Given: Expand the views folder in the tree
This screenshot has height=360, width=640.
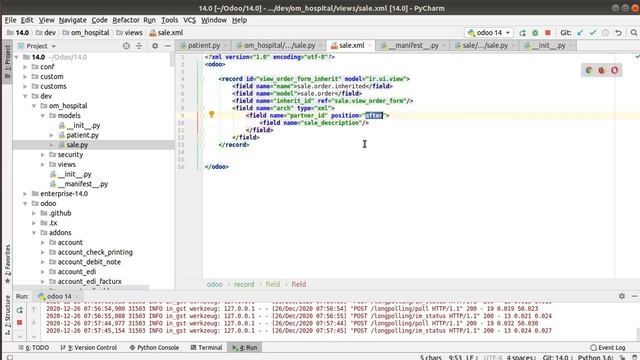Looking at the screenshot, I should click(43, 164).
